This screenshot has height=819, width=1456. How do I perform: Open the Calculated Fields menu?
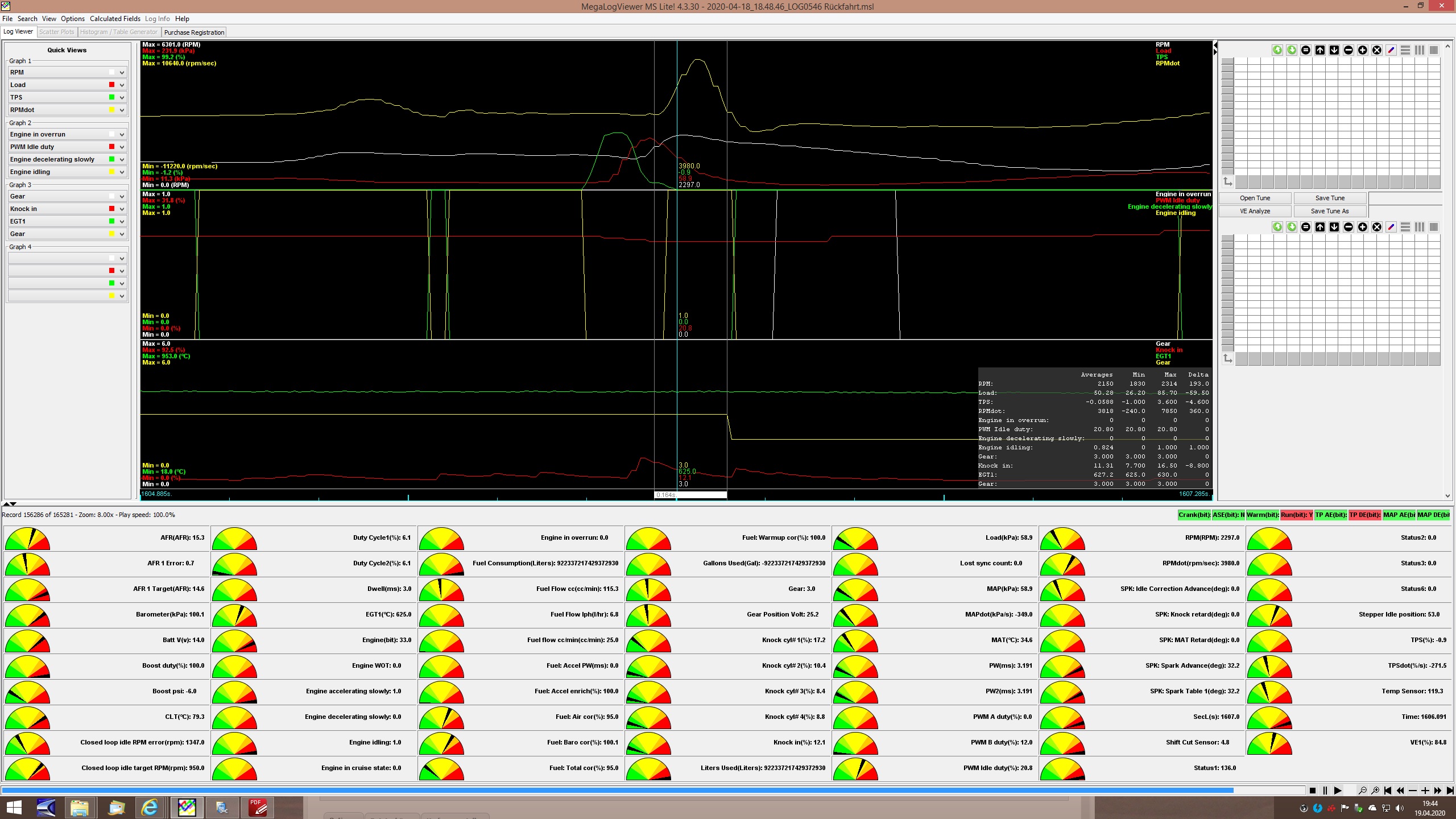coord(115,19)
